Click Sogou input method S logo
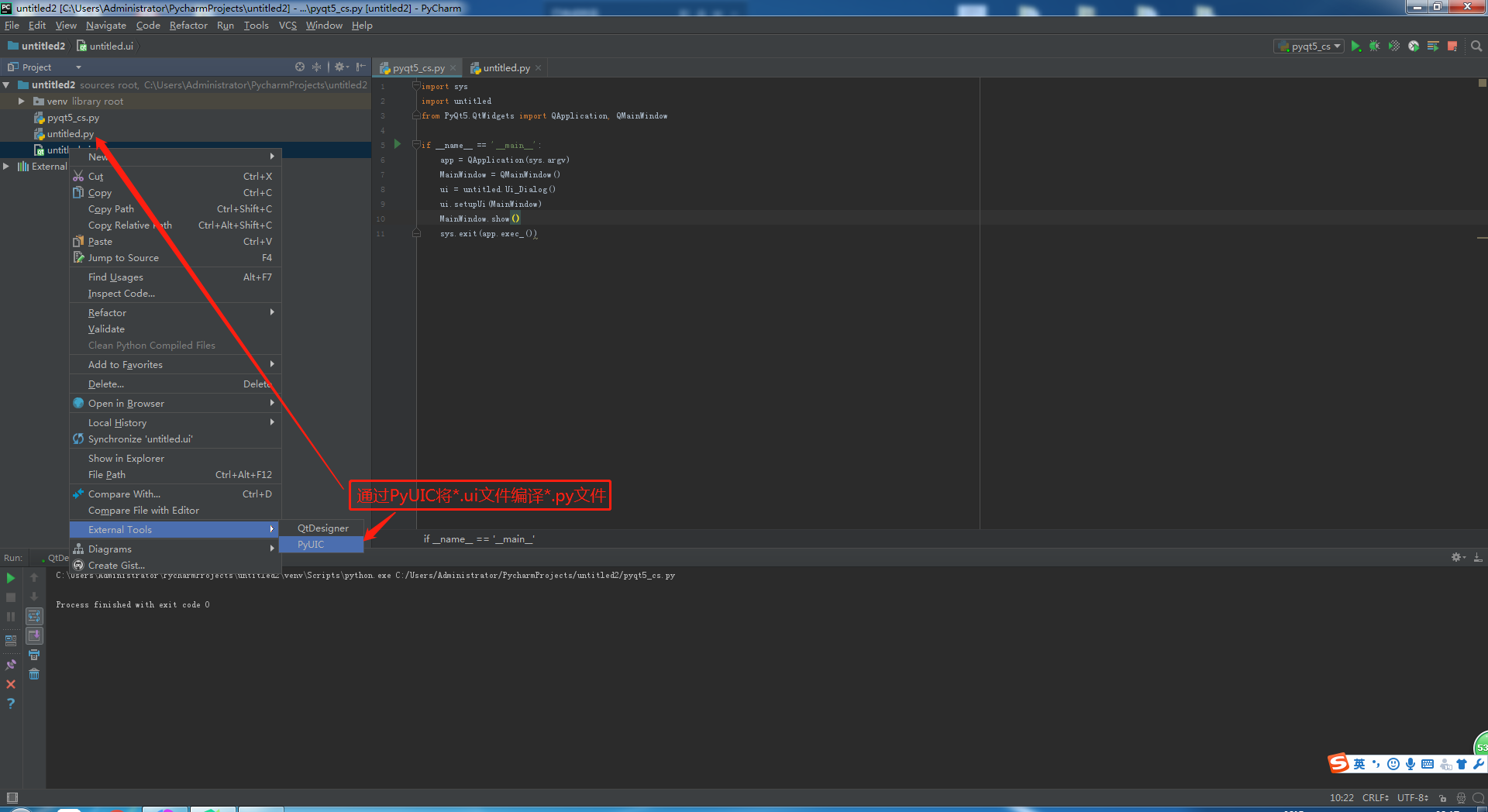 1338,764
